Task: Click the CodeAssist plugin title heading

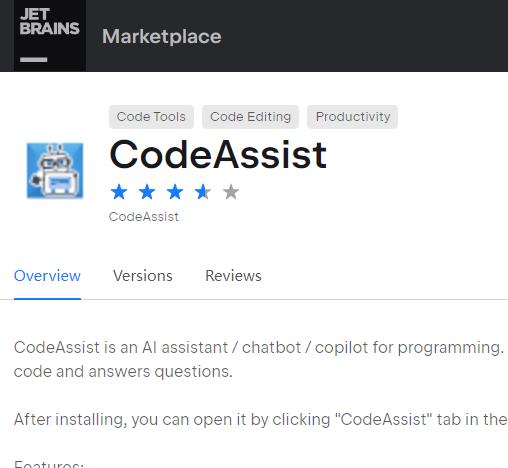Action: pos(218,155)
